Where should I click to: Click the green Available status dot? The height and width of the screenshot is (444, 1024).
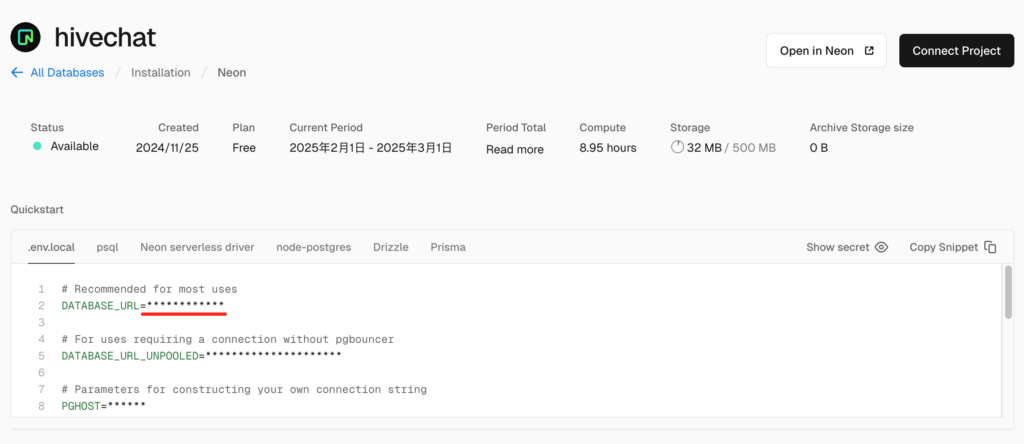[37, 146]
